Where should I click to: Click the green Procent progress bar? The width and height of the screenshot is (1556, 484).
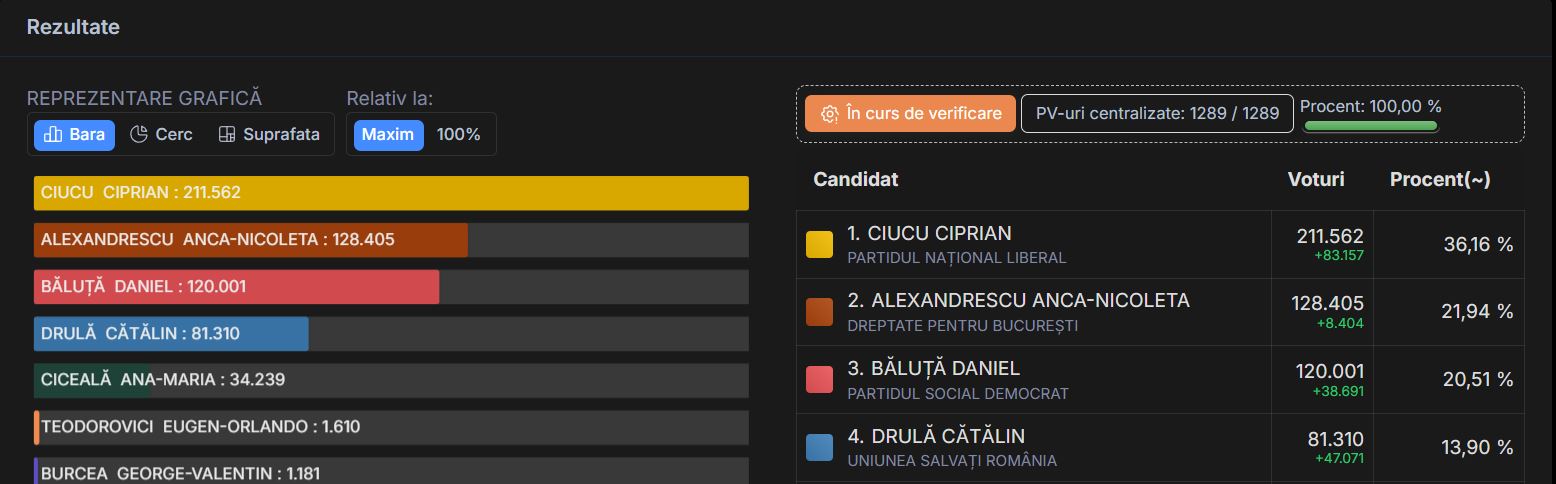(x=1370, y=126)
